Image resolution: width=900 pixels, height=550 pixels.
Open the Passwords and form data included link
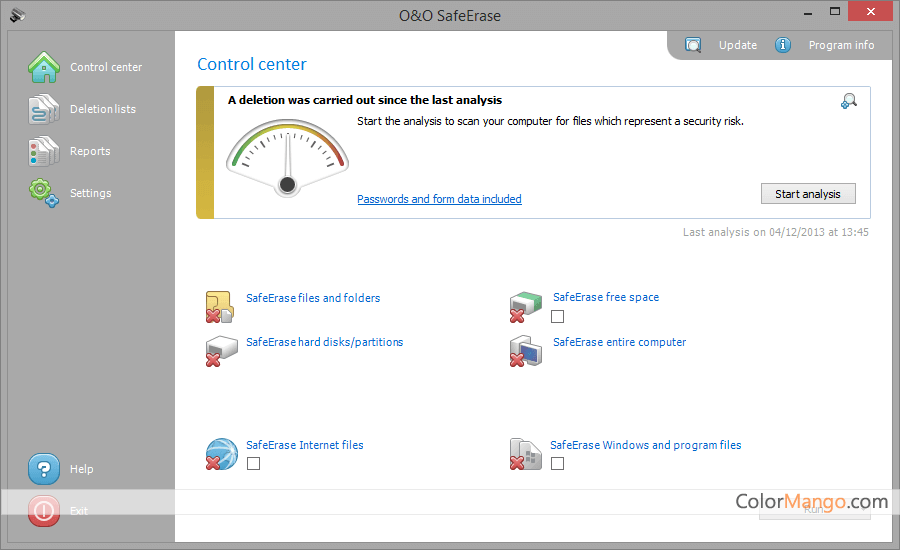point(439,199)
